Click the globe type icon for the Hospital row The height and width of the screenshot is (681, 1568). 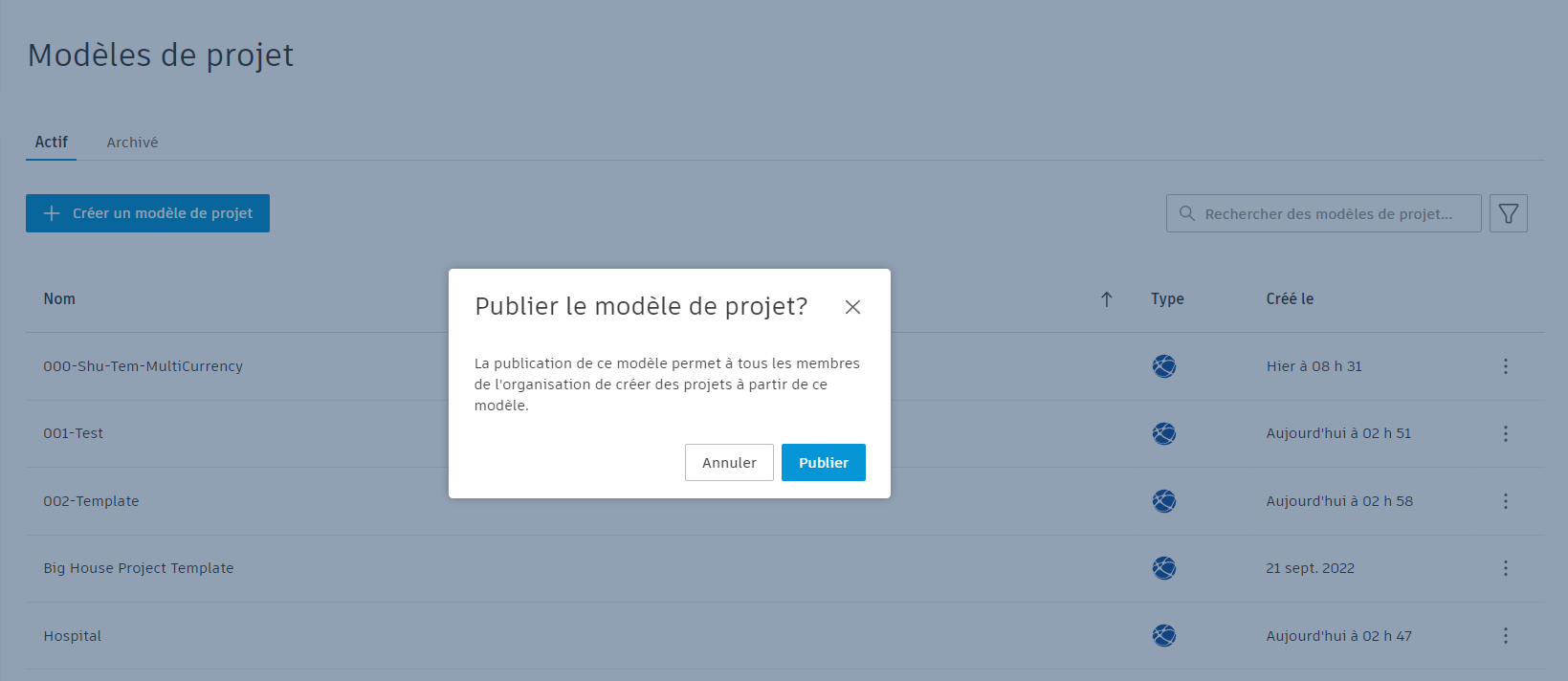(x=1164, y=636)
